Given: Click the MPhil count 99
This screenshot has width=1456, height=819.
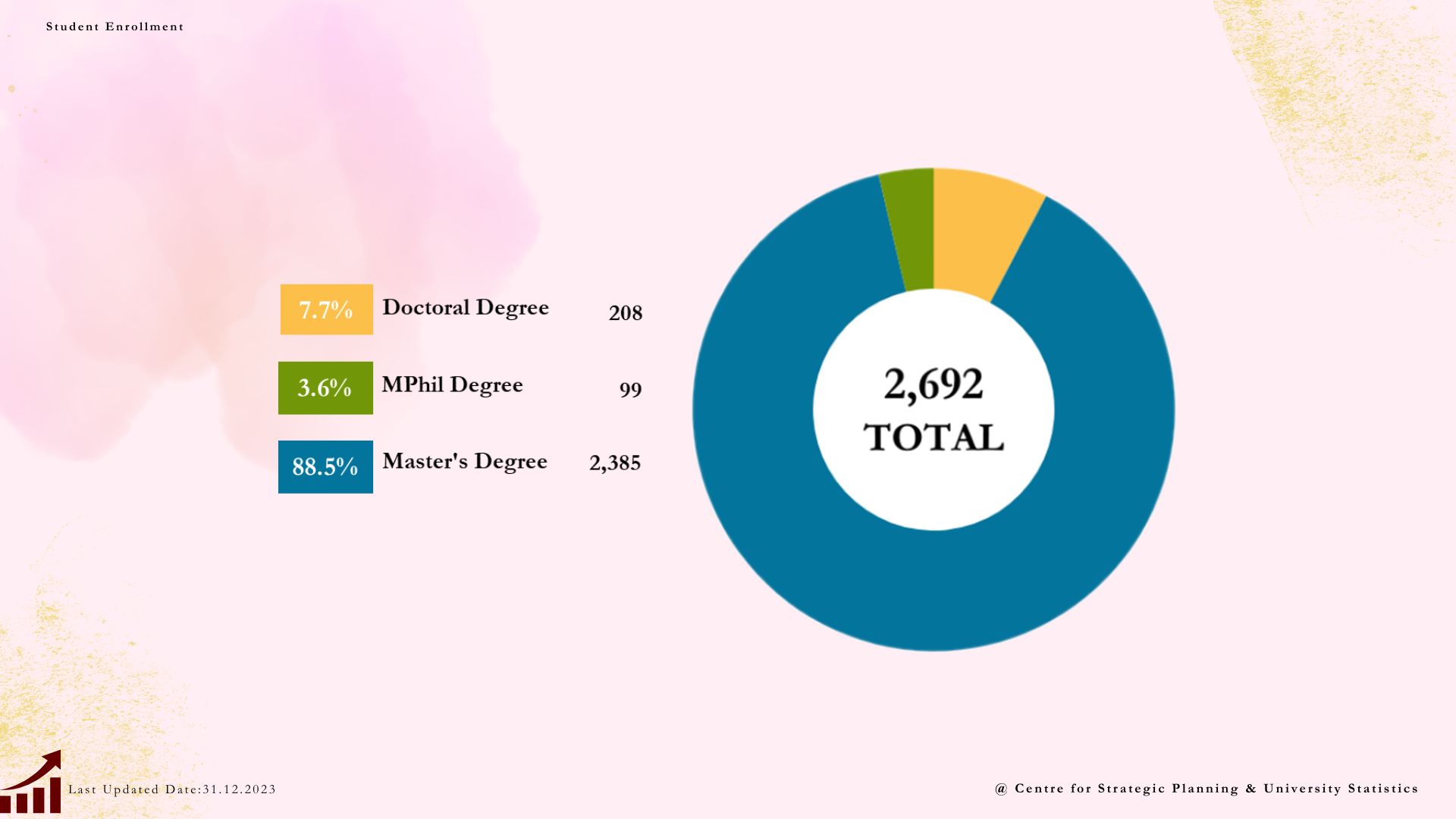Looking at the screenshot, I should pyautogui.click(x=630, y=390).
